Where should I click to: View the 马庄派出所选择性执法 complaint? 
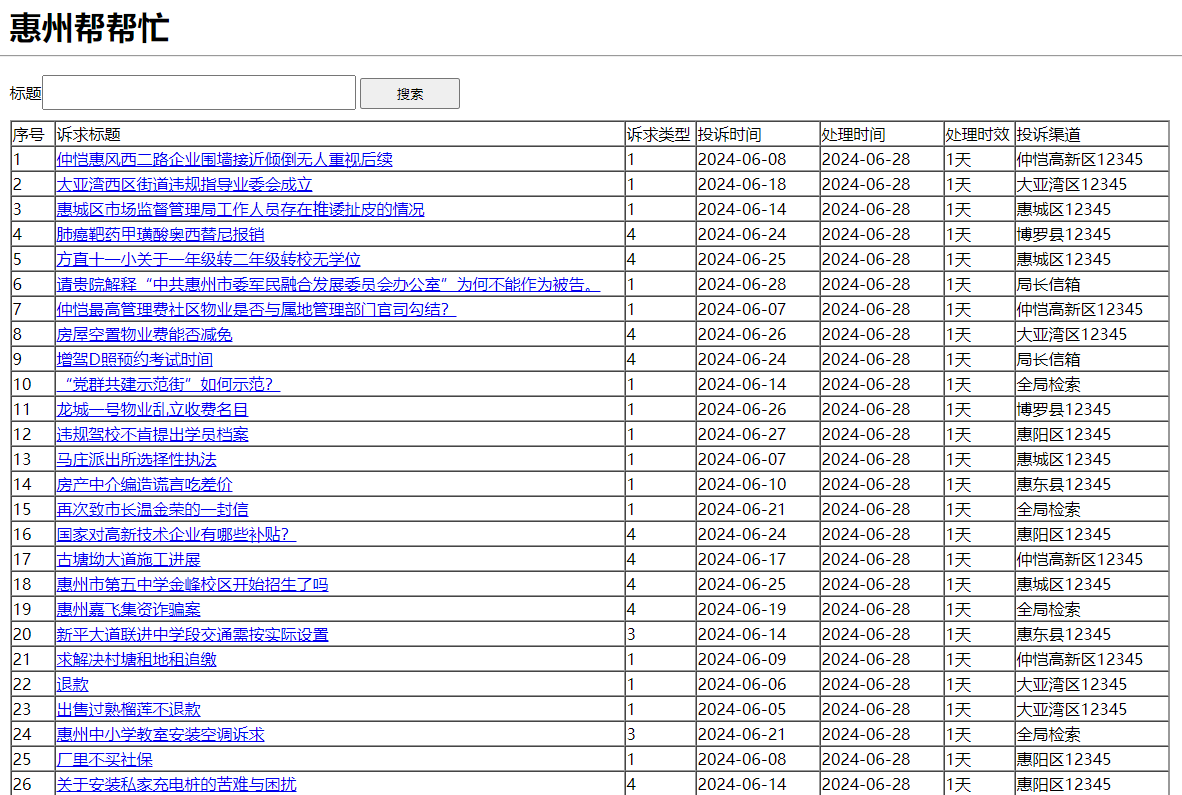tap(136, 459)
